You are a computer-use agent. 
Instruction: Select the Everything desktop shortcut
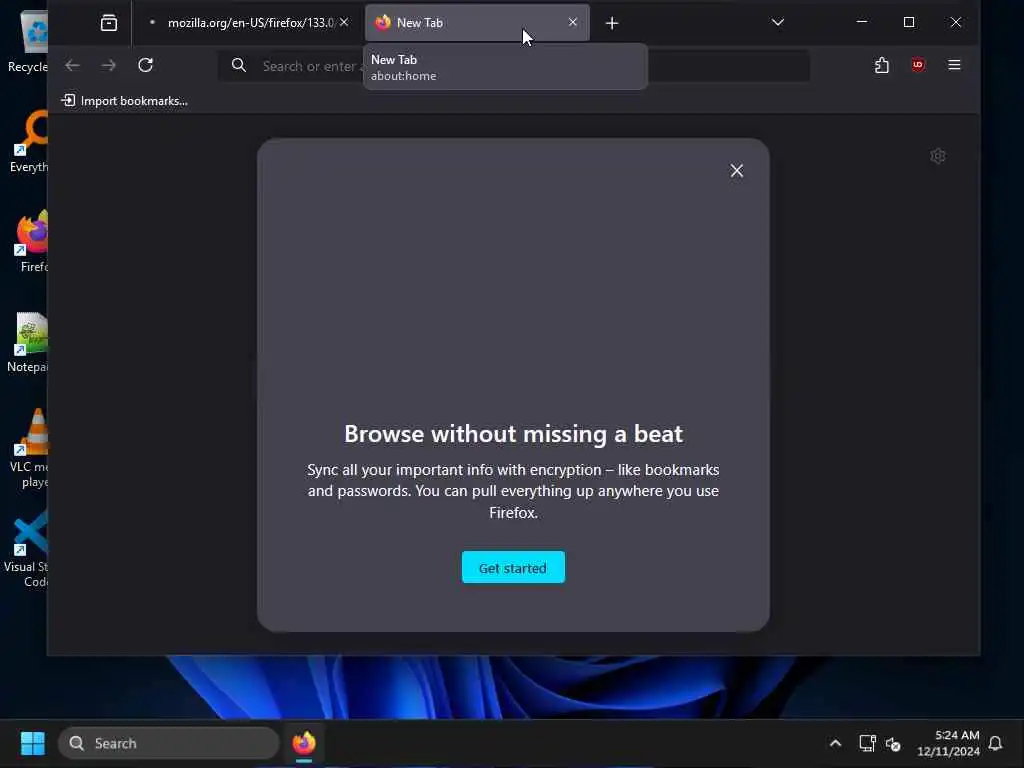(29, 142)
